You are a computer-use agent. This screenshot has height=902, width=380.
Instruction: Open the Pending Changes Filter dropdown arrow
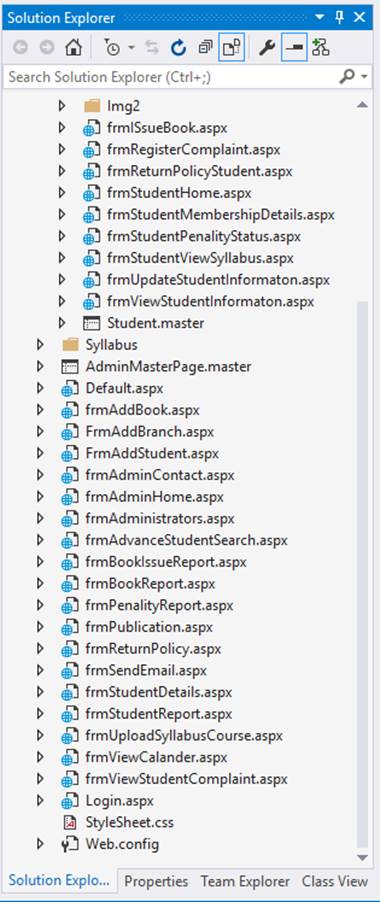pos(132,48)
